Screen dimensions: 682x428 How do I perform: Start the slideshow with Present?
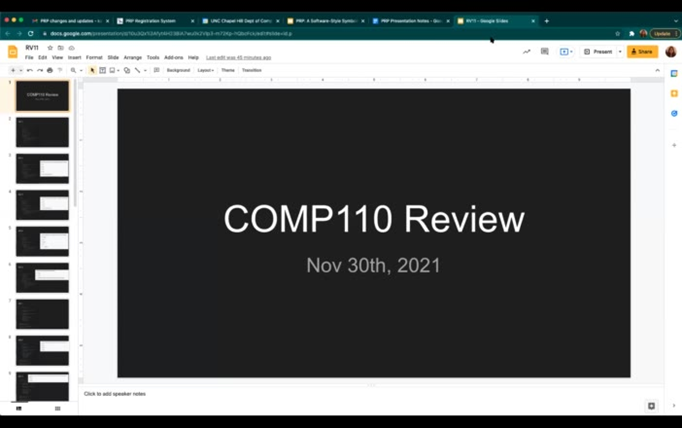598,52
